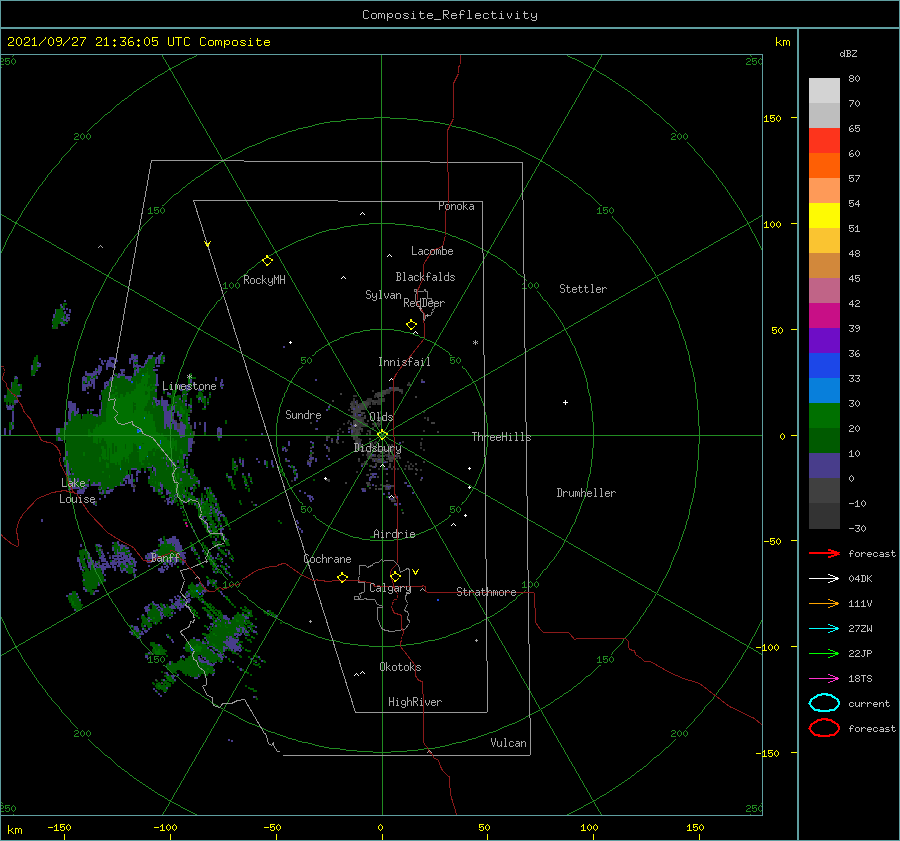Click the yellow diamond marker near RockyMH
This screenshot has width=900, height=841.
pyautogui.click(x=267, y=261)
